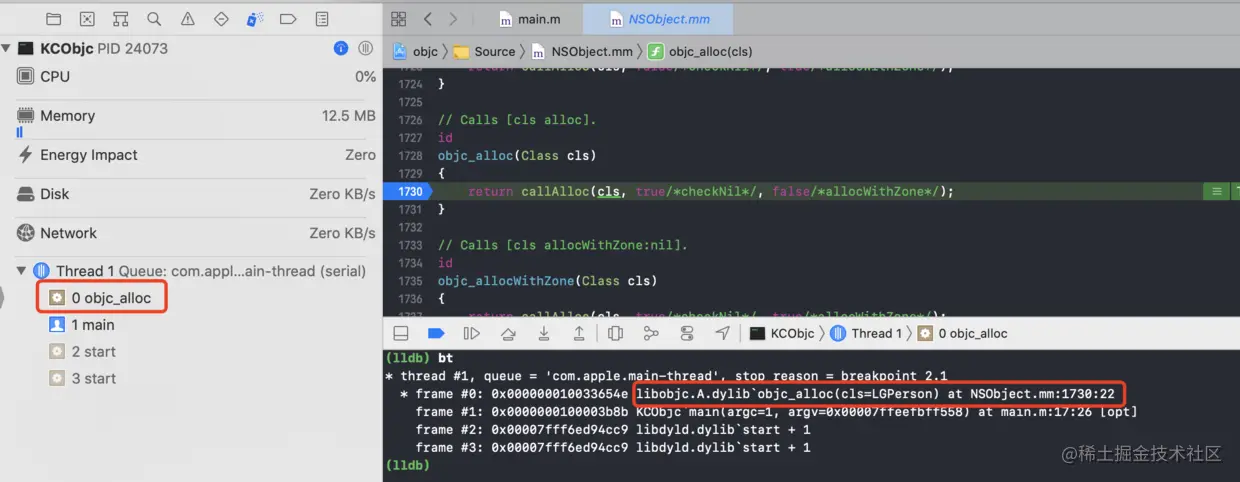Click the Step Over debug button
Viewport: 1240px width, 482px height.
click(x=508, y=333)
